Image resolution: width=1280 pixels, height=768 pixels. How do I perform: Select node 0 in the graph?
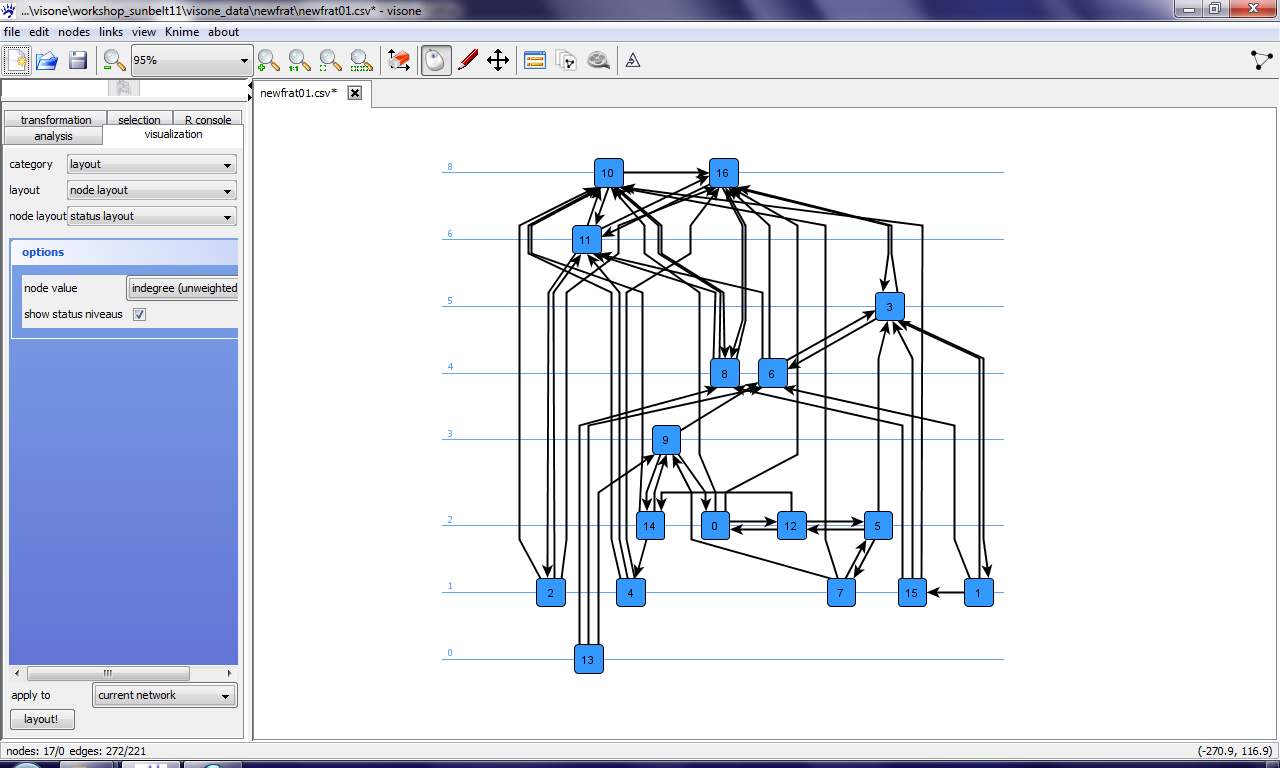coord(715,526)
